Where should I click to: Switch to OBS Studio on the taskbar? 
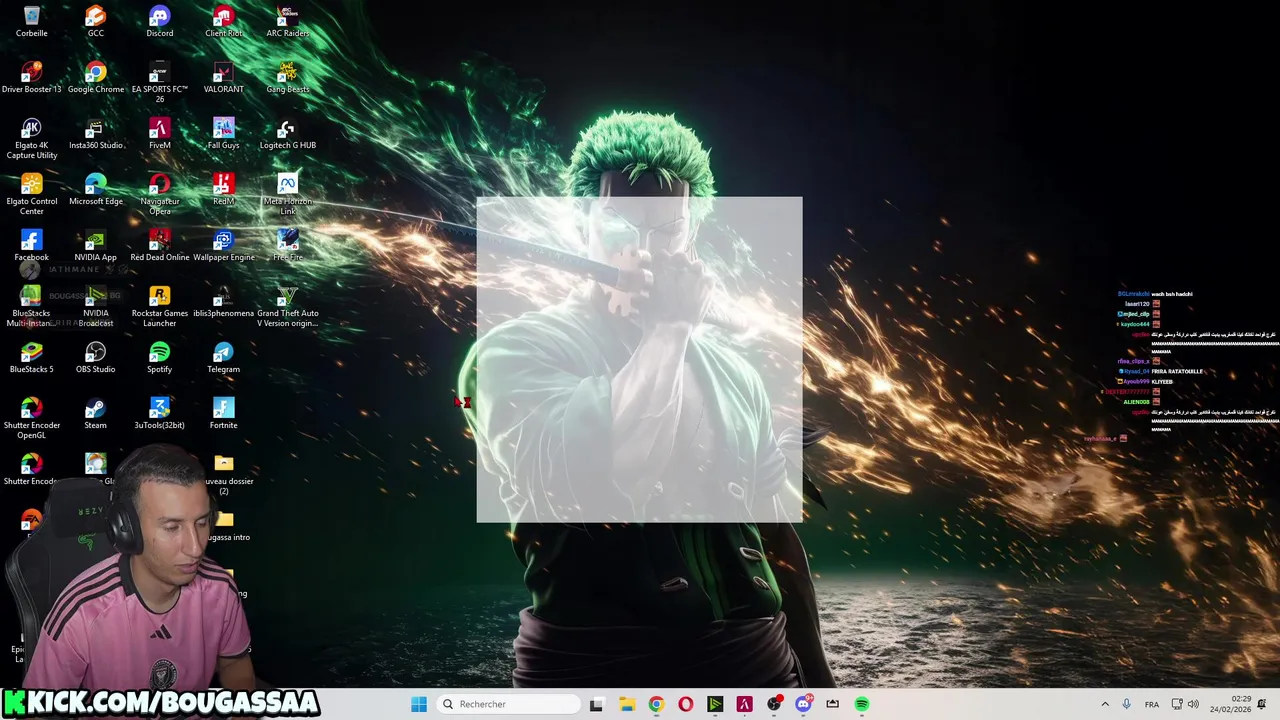pyautogui.click(x=774, y=704)
